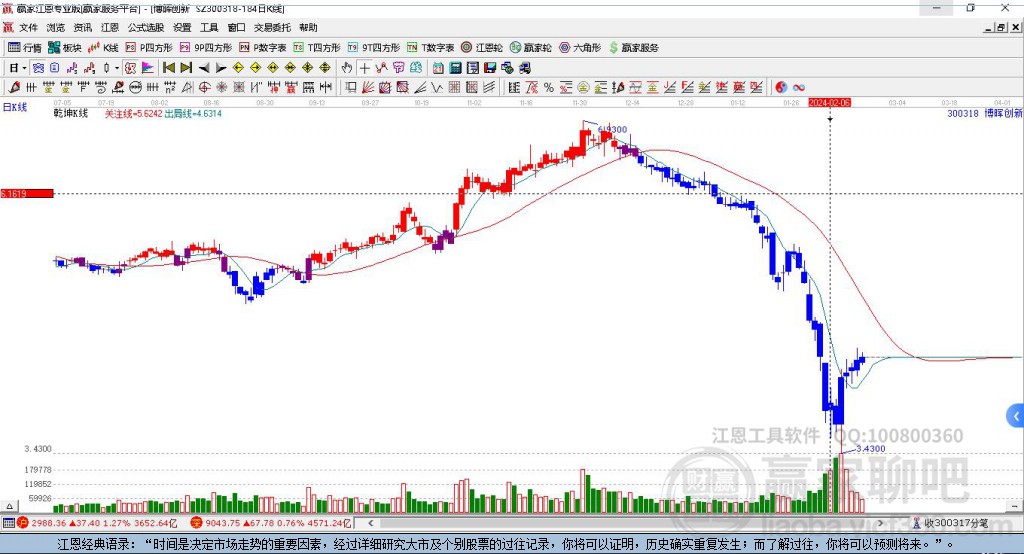Click the save floppy disk icon
Image resolution: width=1024 pixels, height=554 pixels.
click(490, 68)
